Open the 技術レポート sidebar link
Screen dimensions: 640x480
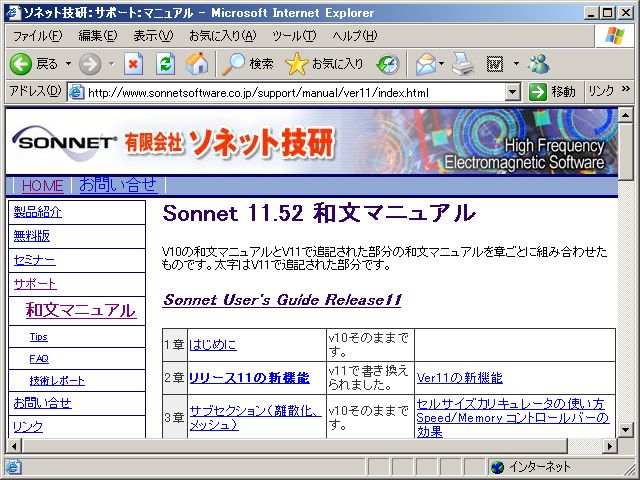tap(57, 381)
